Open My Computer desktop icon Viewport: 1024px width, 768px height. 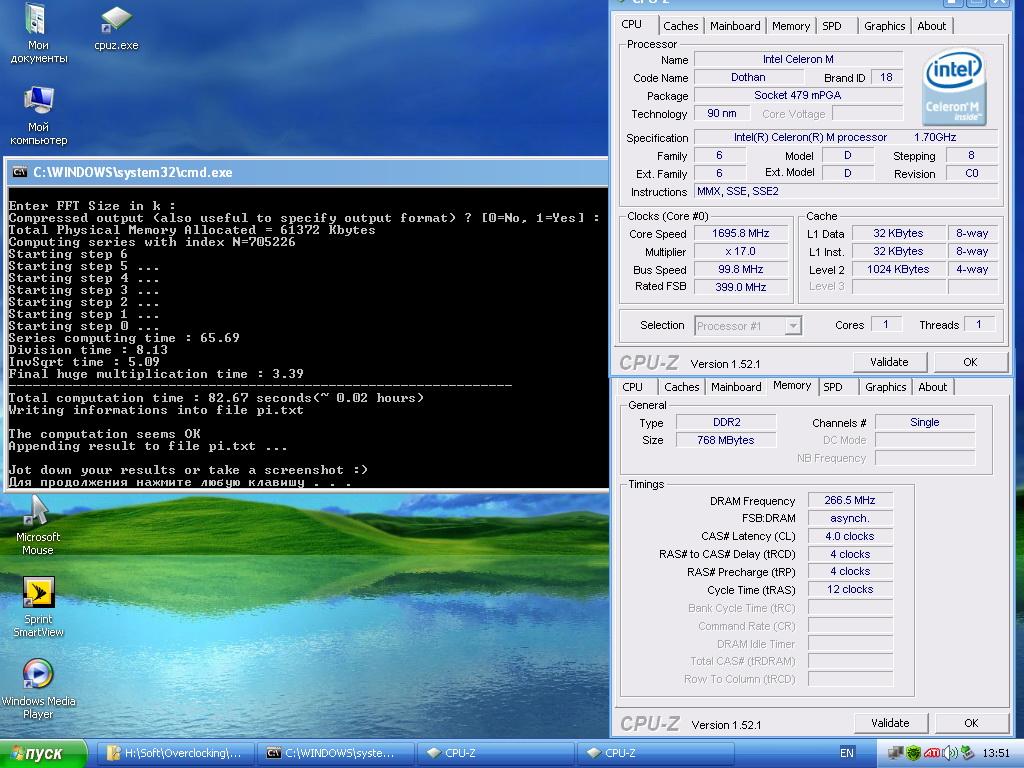39,115
